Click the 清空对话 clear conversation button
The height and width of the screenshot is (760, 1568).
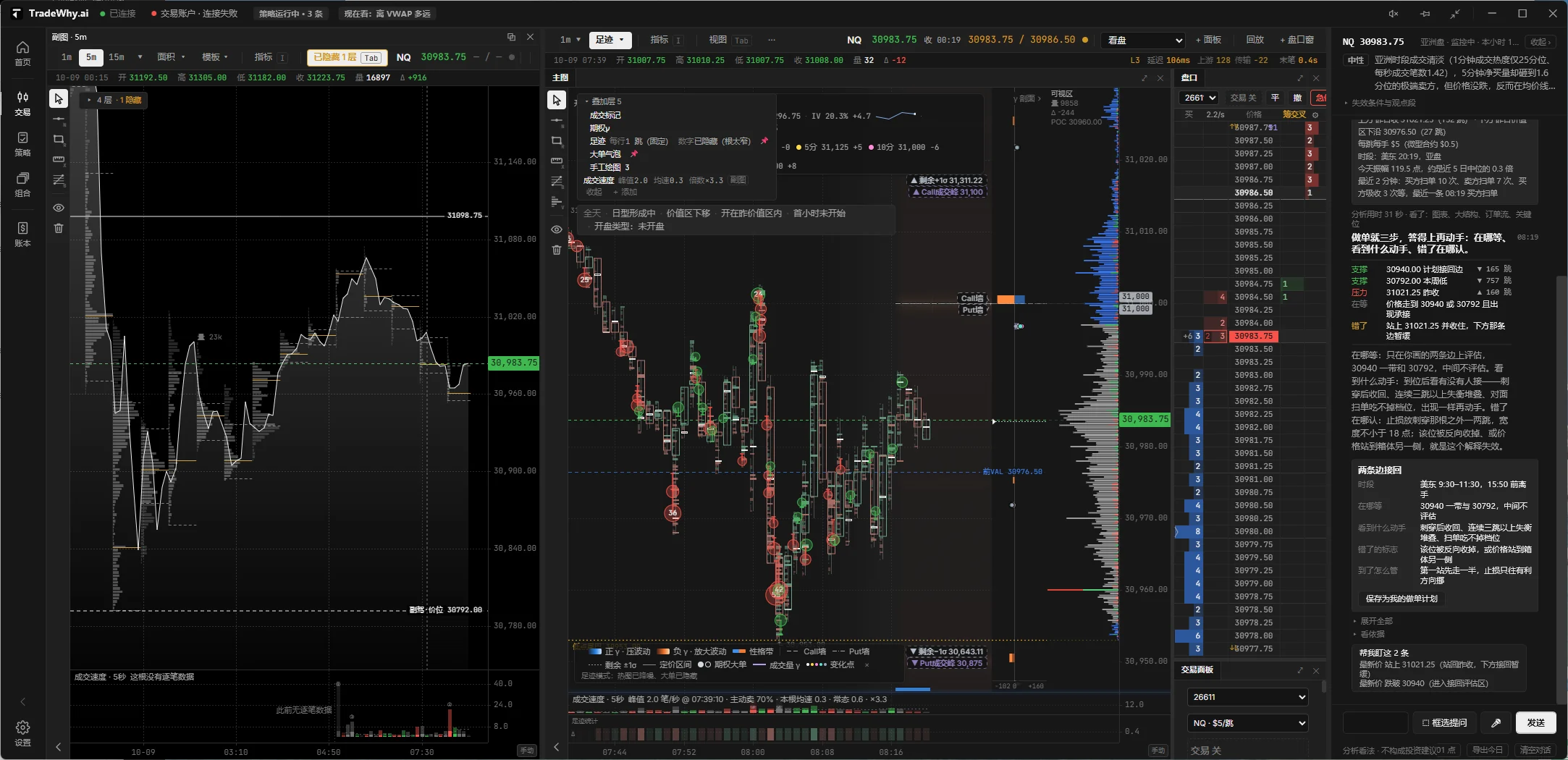1535,750
